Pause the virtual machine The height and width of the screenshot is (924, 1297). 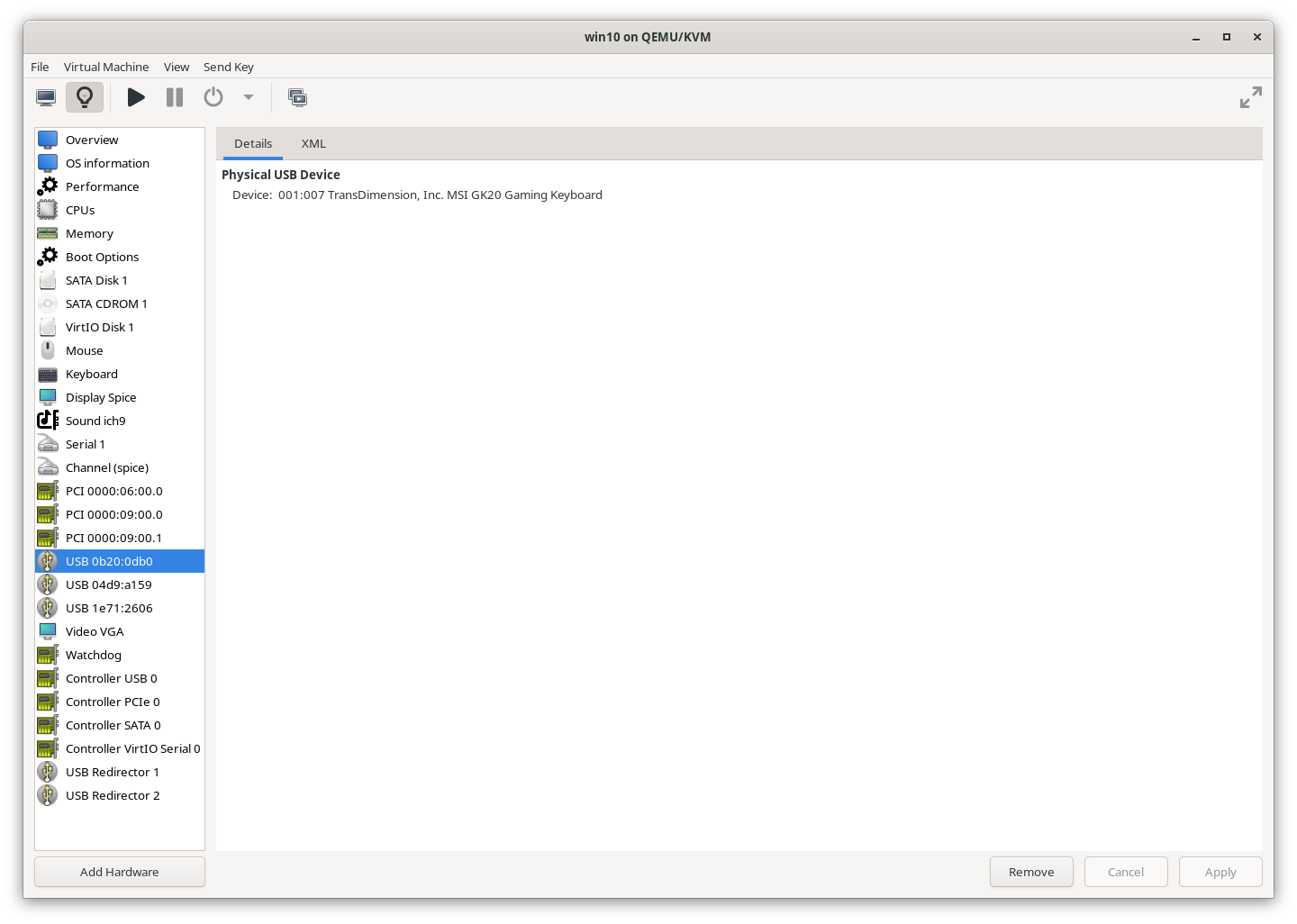click(175, 97)
